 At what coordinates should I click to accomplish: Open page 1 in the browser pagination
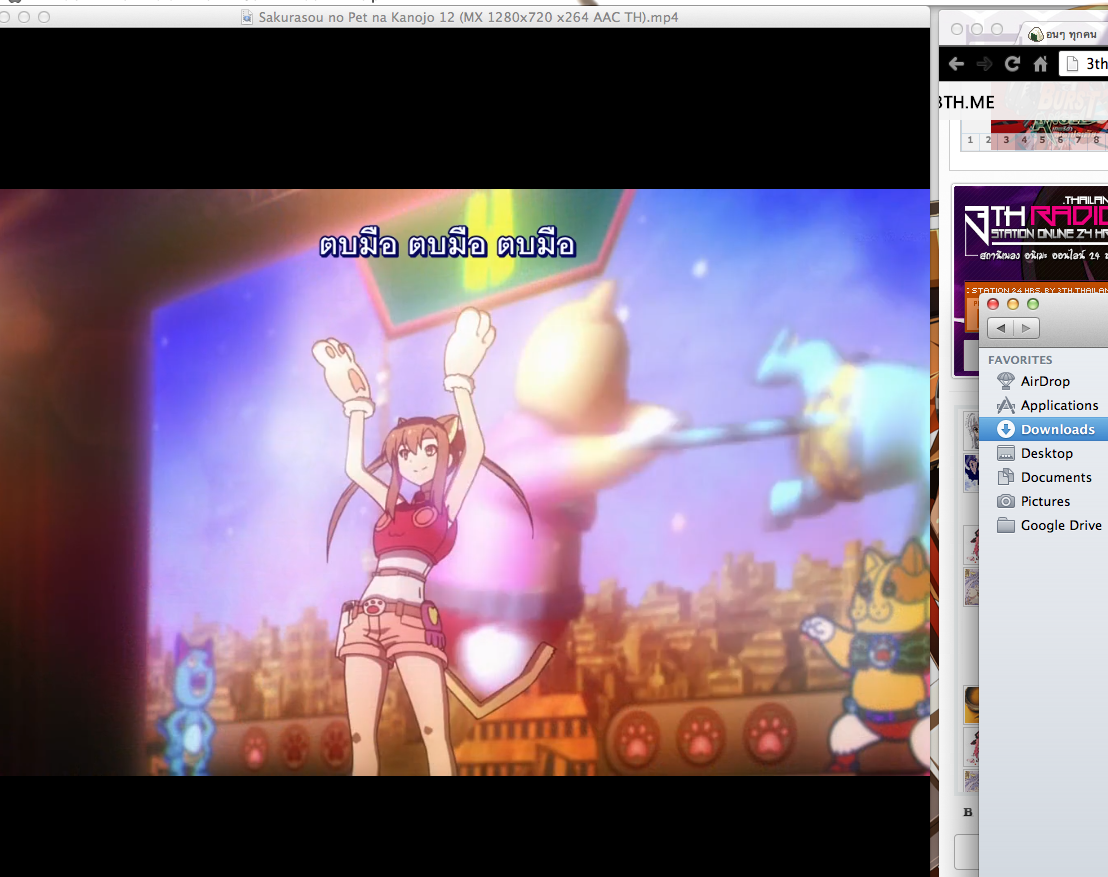(x=970, y=140)
